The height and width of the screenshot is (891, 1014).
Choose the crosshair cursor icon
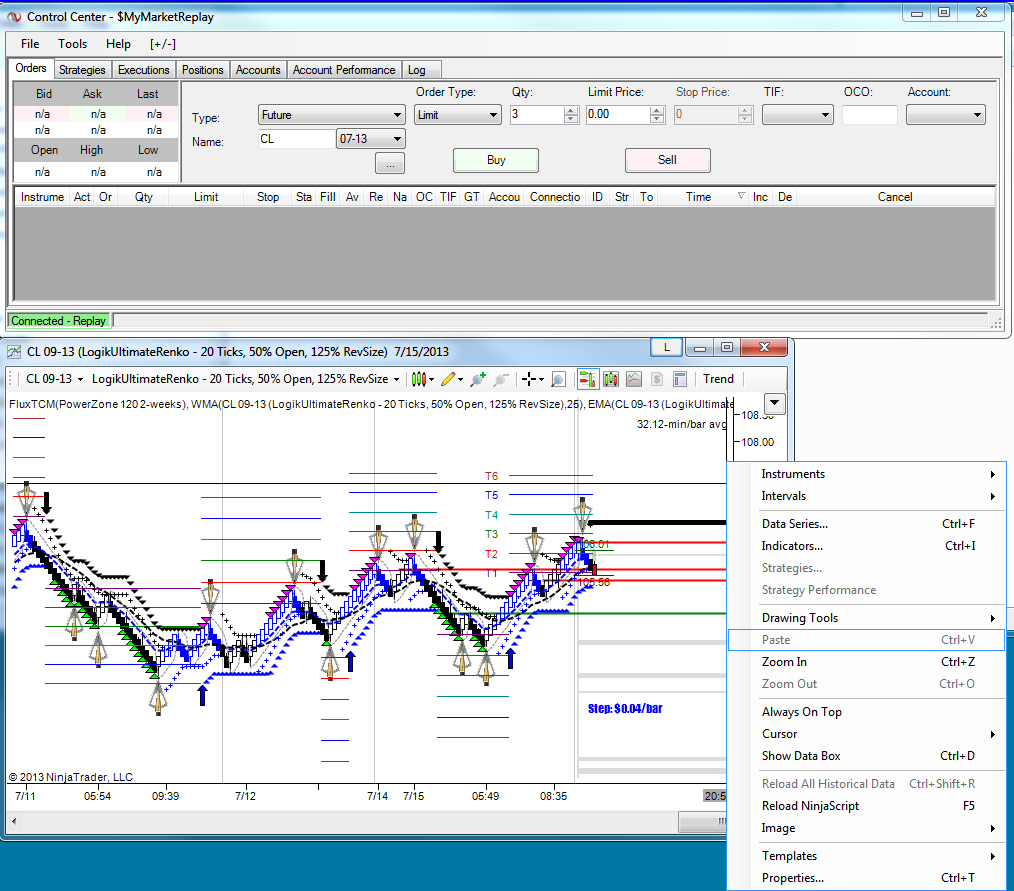coord(530,379)
